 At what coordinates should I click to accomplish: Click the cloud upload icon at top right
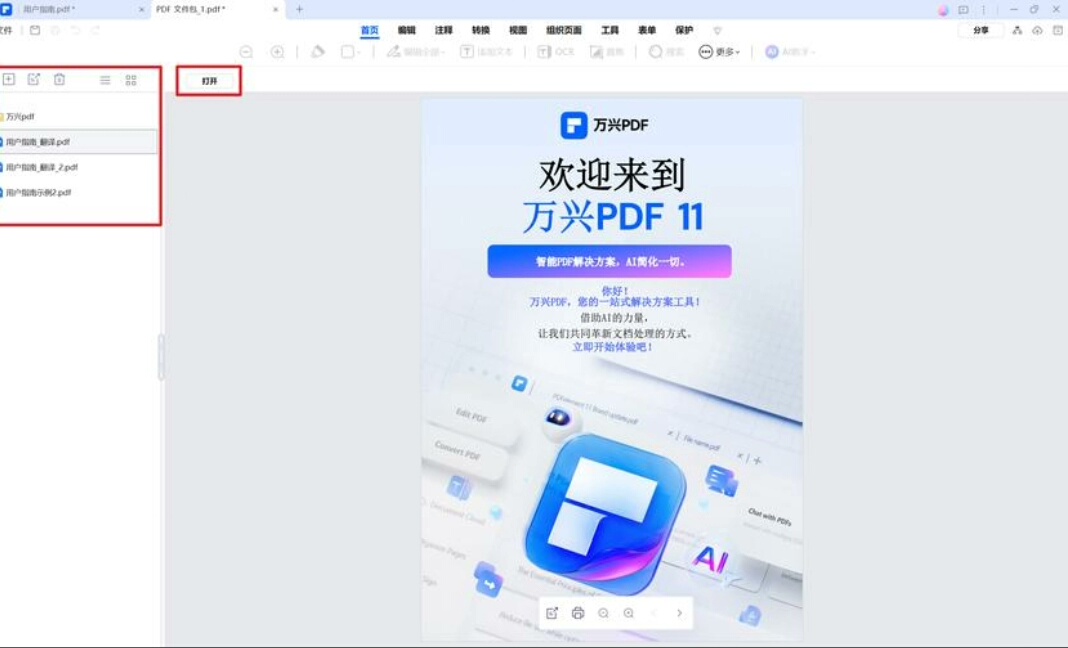[1037, 31]
